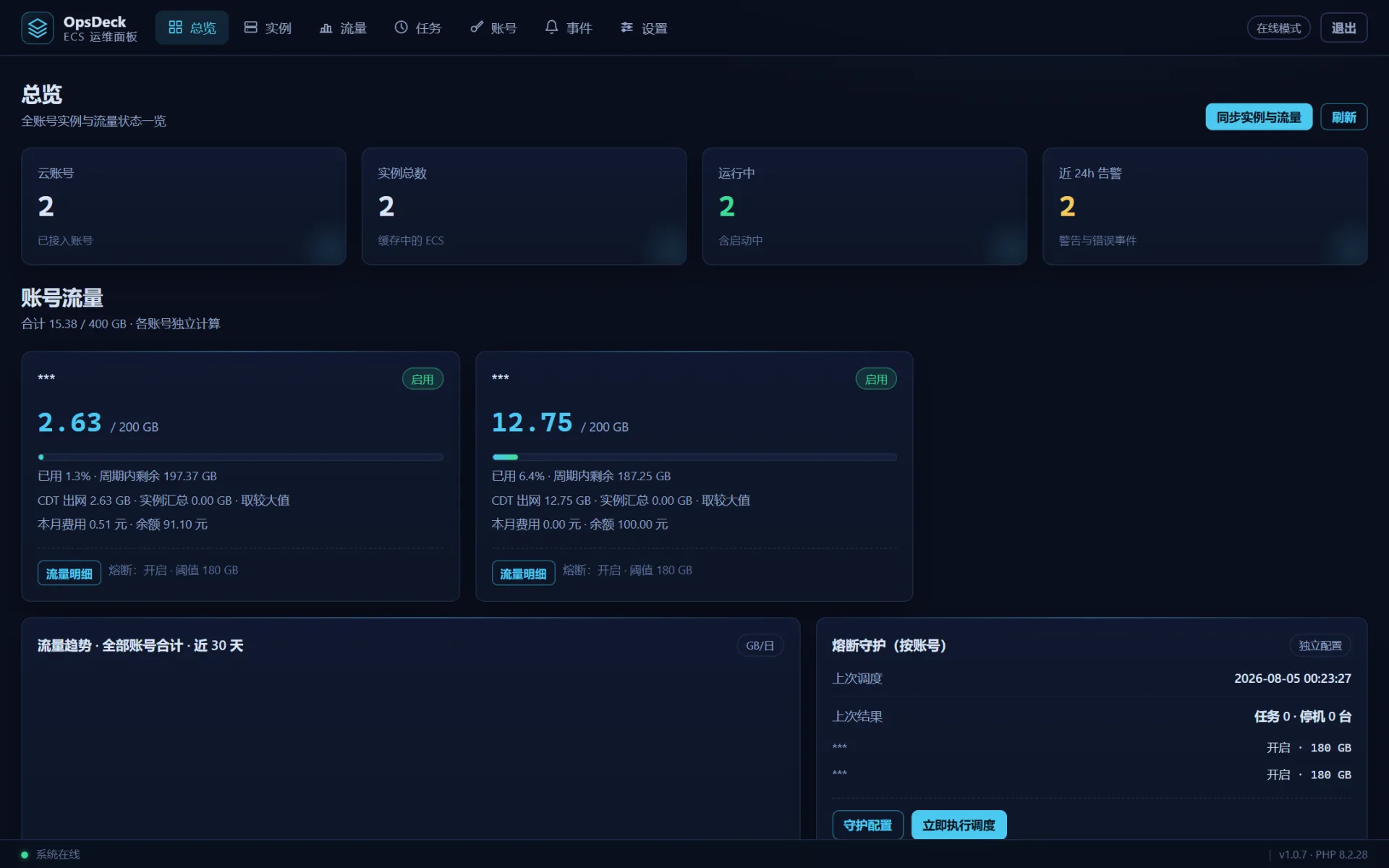
Task: Click the 在线模式 badge
Action: 1278,28
